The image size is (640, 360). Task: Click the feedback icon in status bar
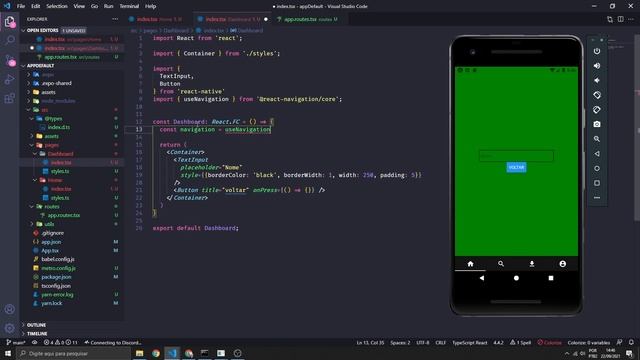click(620, 342)
